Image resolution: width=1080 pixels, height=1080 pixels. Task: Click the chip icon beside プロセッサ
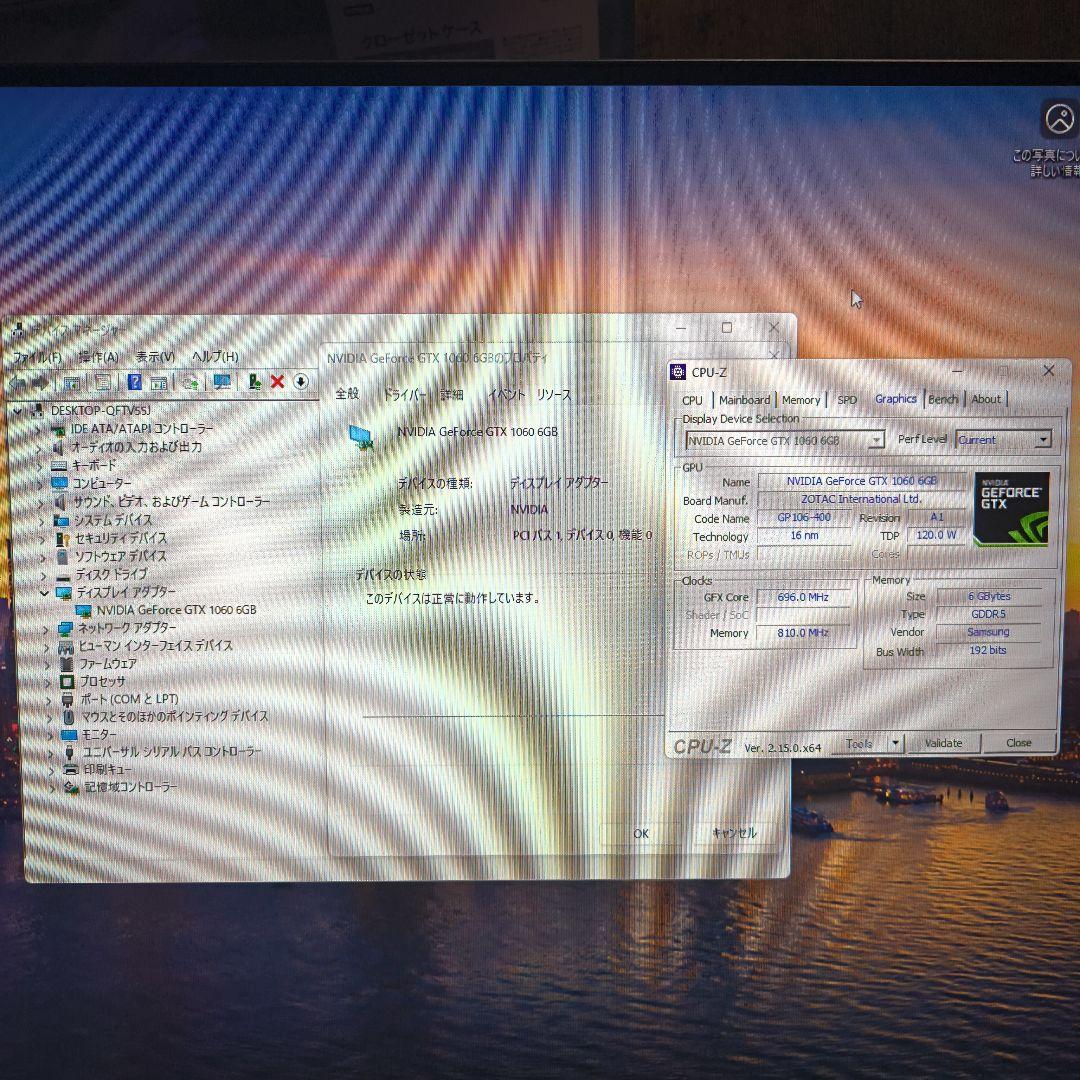click(67, 682)
